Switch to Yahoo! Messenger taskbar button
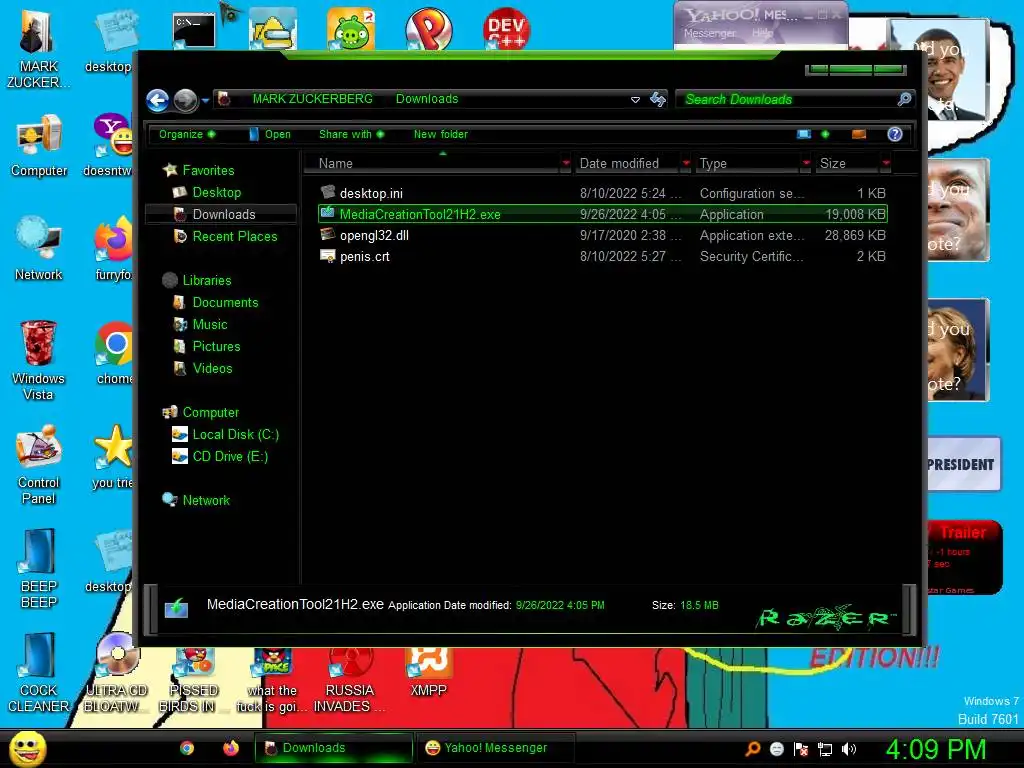 click(x=496, y=748)
